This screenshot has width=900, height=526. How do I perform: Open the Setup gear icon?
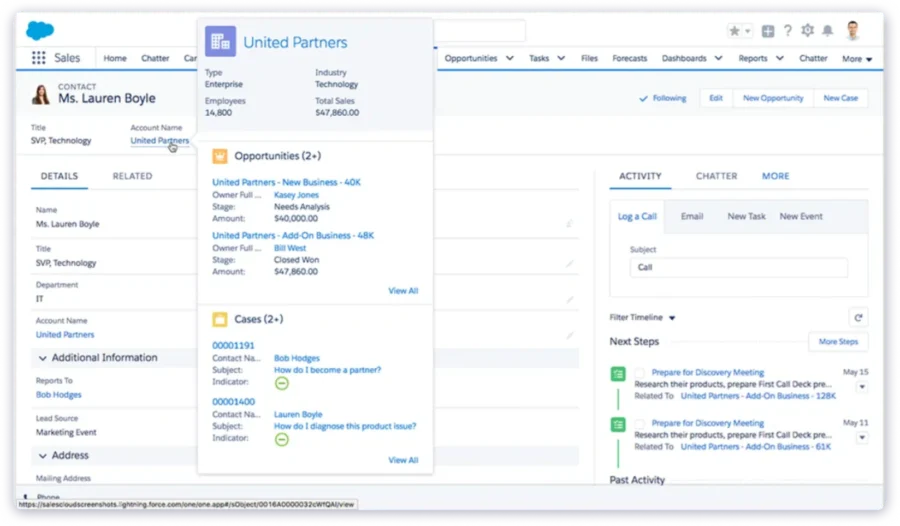(x=808, y=30)
